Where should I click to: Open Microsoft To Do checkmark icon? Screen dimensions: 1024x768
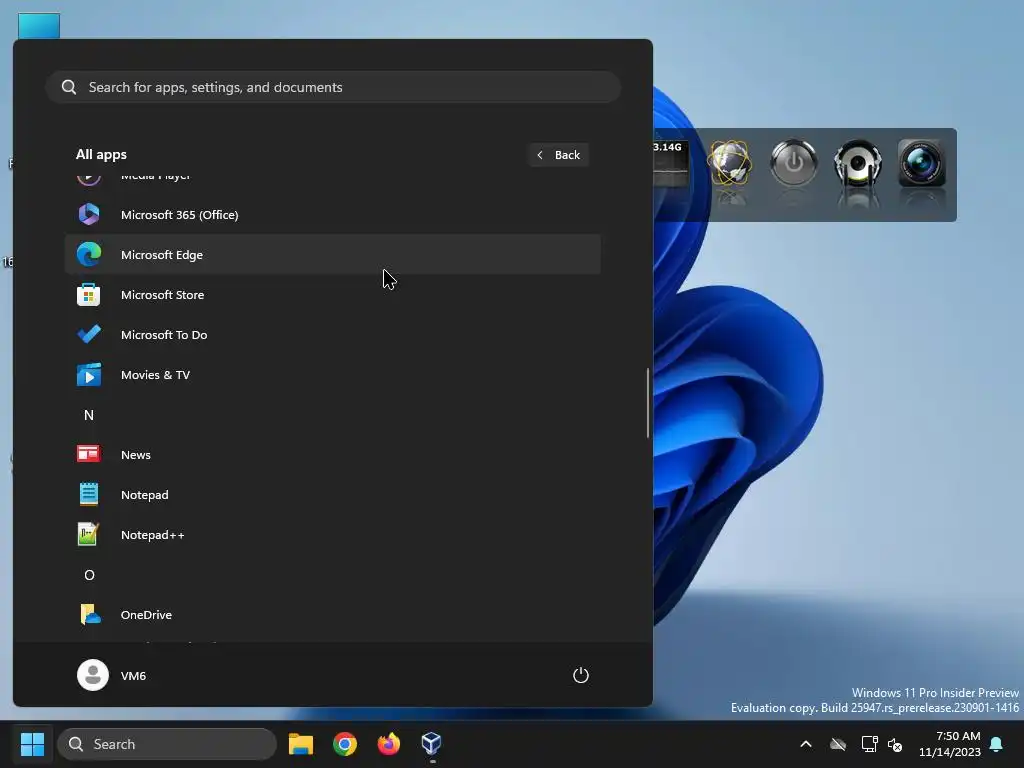point(89,334)
